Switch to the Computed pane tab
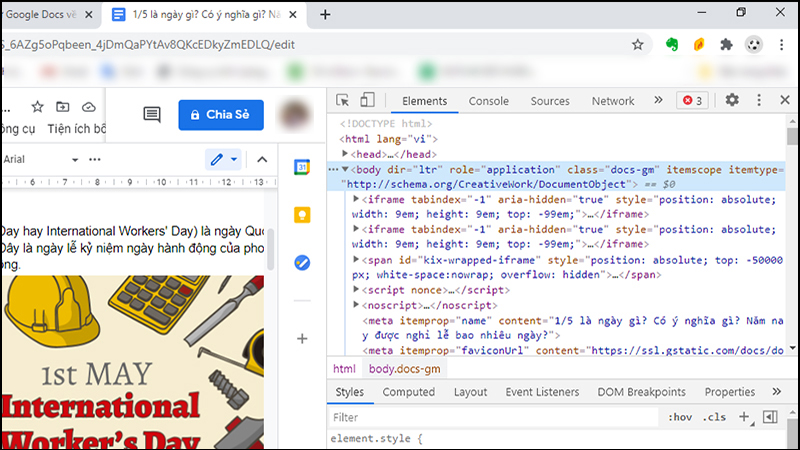Viewport: 800px width, 450px height. [409, 392]
